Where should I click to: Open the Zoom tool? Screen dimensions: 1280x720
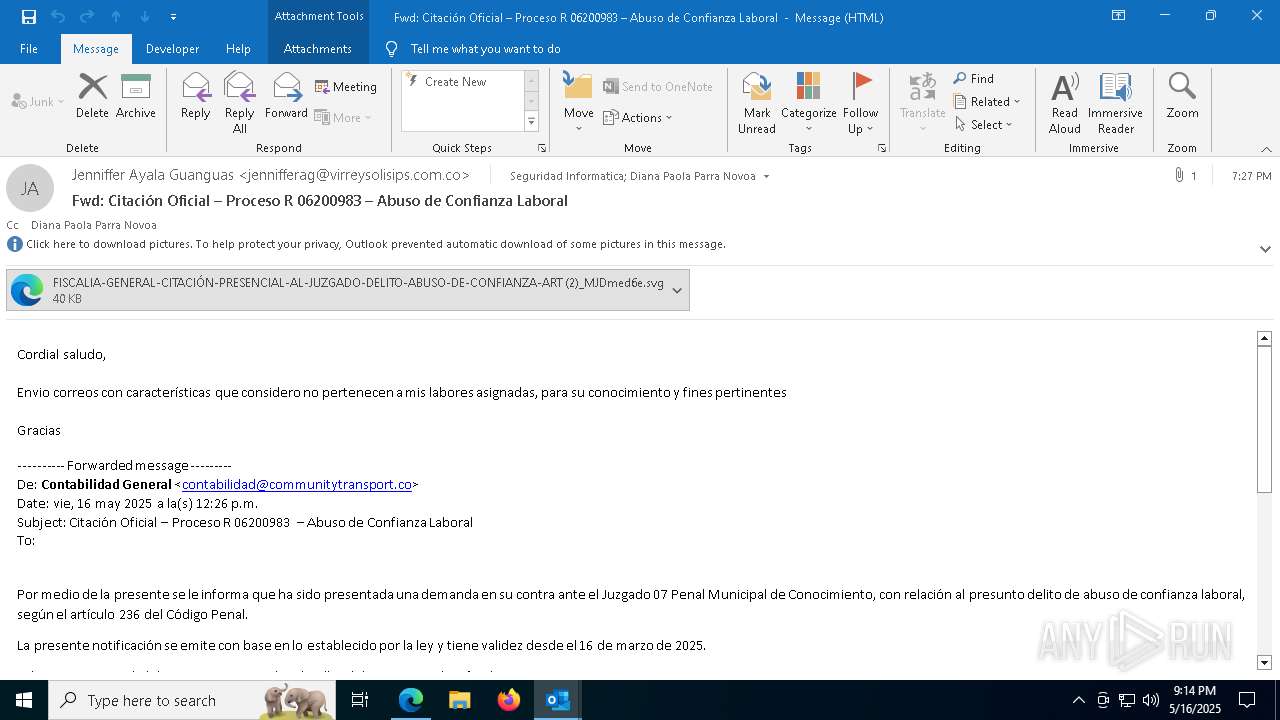[x=1182, y=96]
